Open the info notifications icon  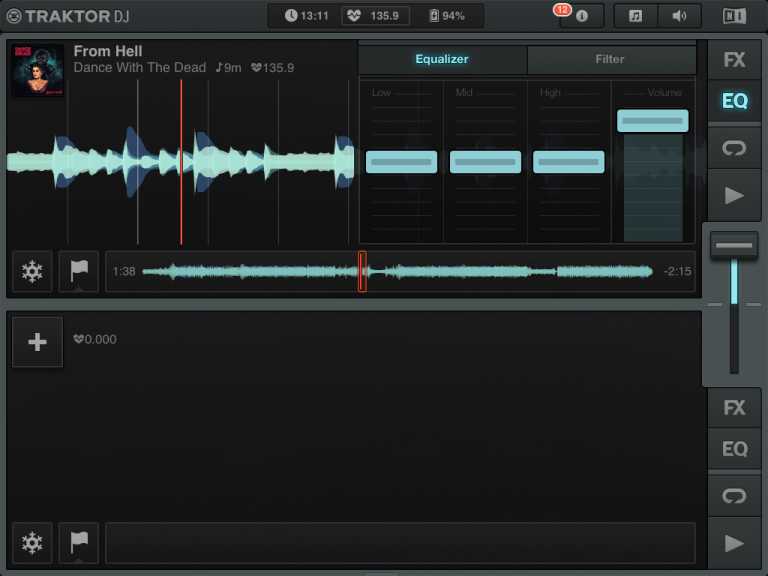point(582,16)
